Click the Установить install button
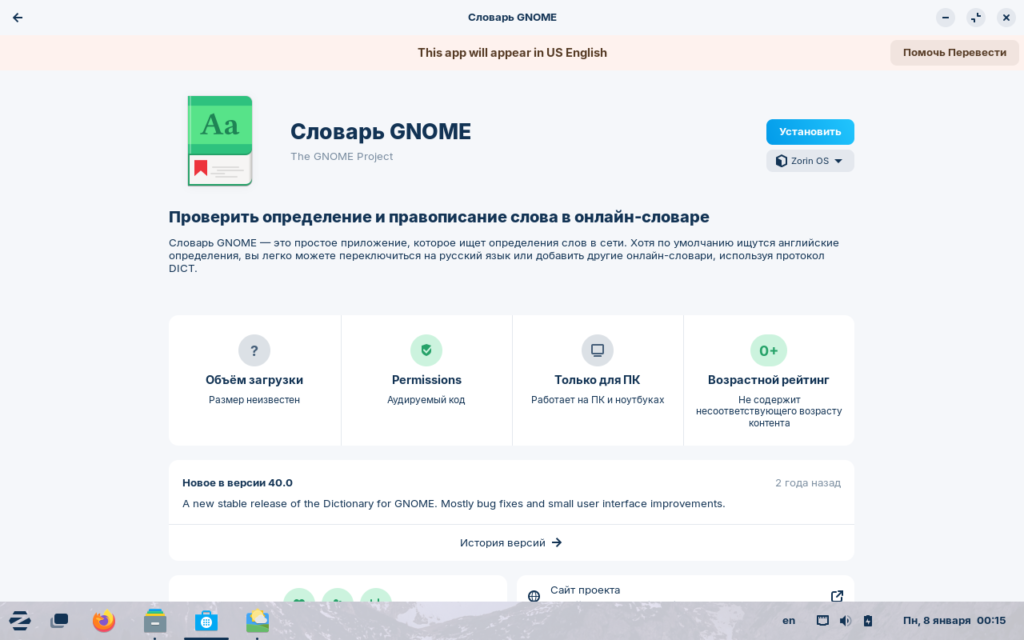Screen dimensions: 1024x640 coord(810,132)
